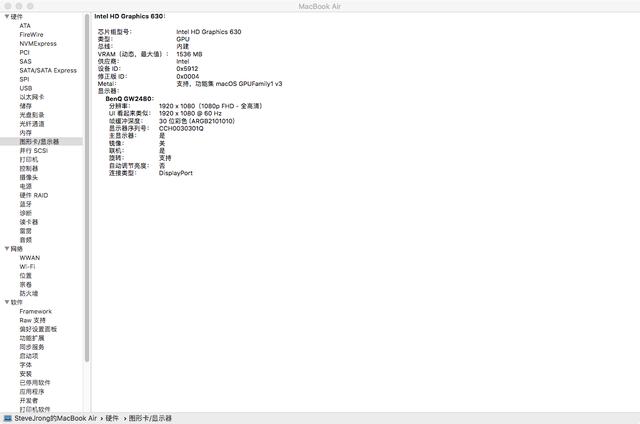
Task: Click the 30 位彩色 (ARGB2101010) value
Action: [197, 121]
